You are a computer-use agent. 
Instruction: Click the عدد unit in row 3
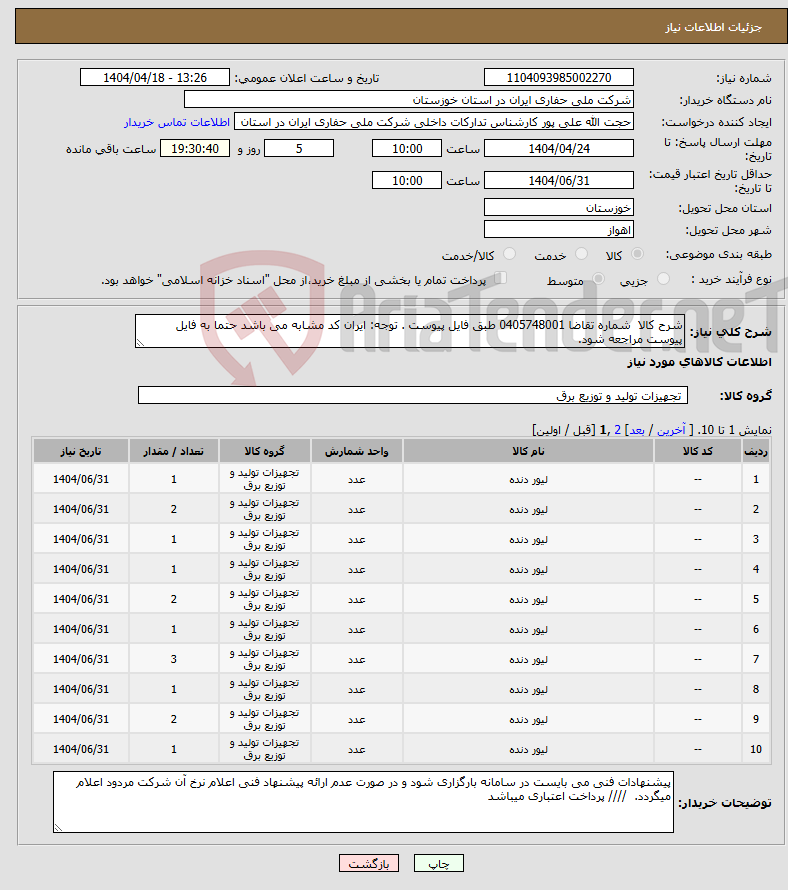coord(357,540)
